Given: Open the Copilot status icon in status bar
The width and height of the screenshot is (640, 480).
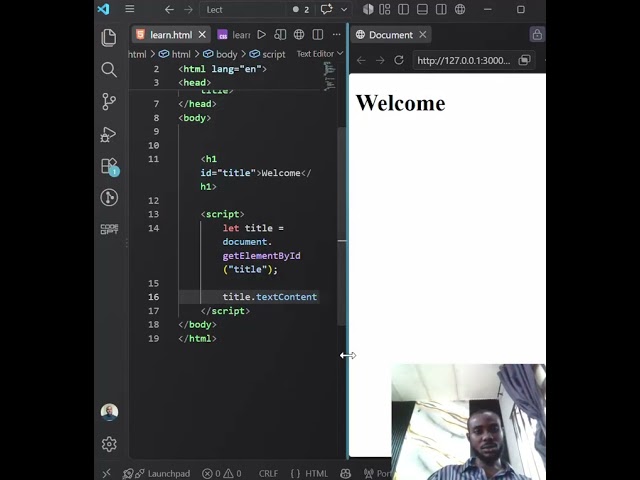Looking at the screenshot, I should point(345,473).
